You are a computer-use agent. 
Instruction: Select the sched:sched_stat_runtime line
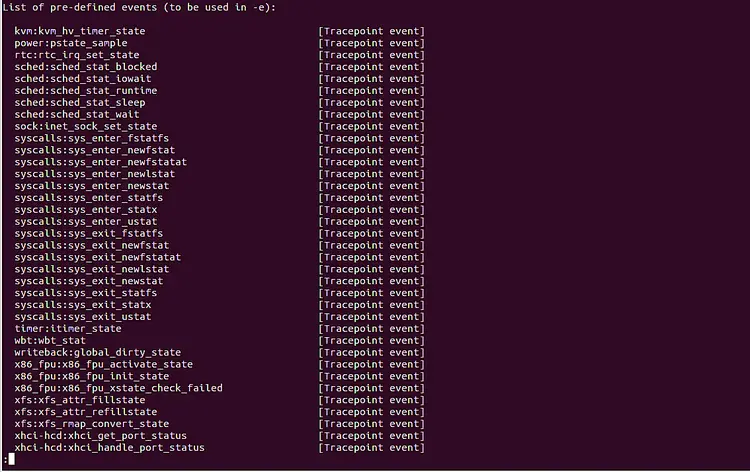(x=86, y=91)
